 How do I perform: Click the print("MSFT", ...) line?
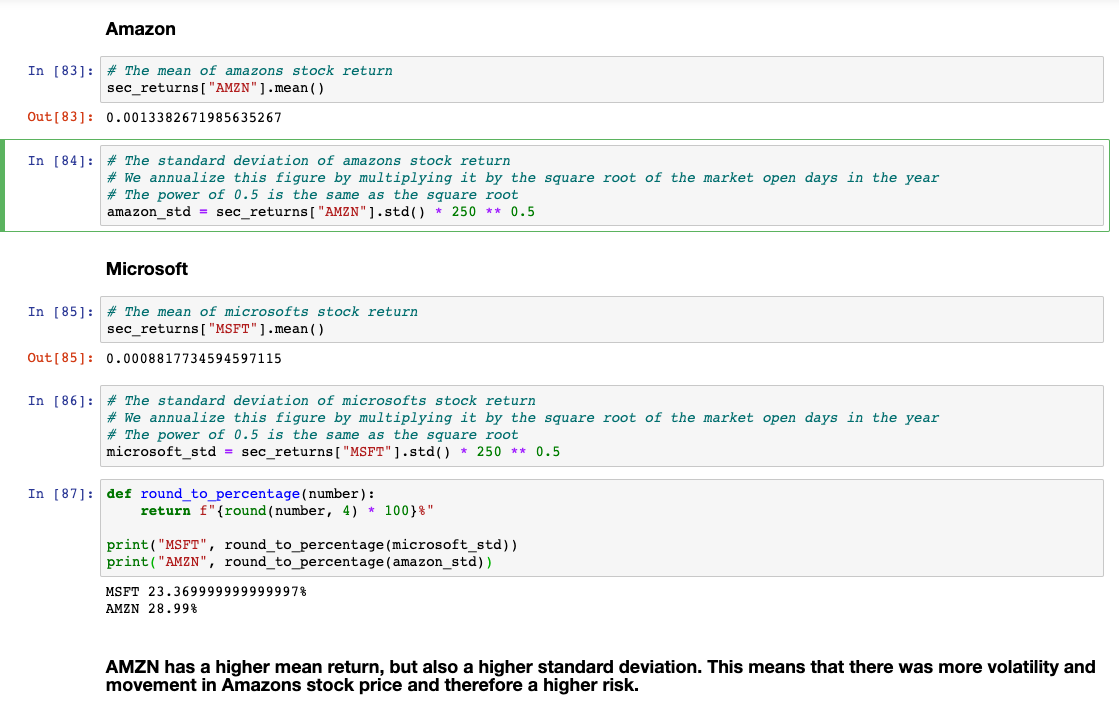tap(312, 545)
